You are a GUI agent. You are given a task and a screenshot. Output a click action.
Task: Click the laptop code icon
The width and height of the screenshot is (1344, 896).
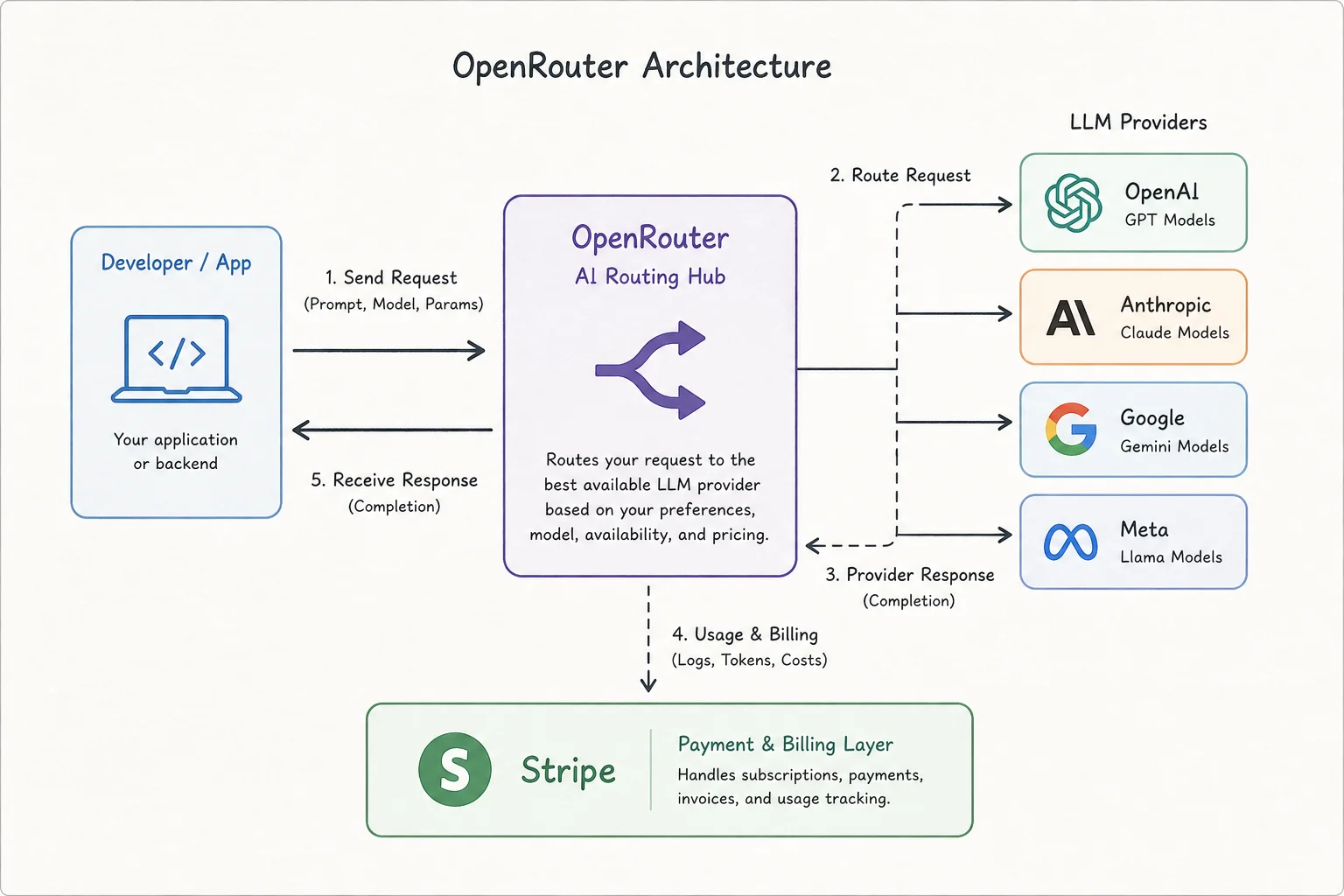[x=177, y=359]
